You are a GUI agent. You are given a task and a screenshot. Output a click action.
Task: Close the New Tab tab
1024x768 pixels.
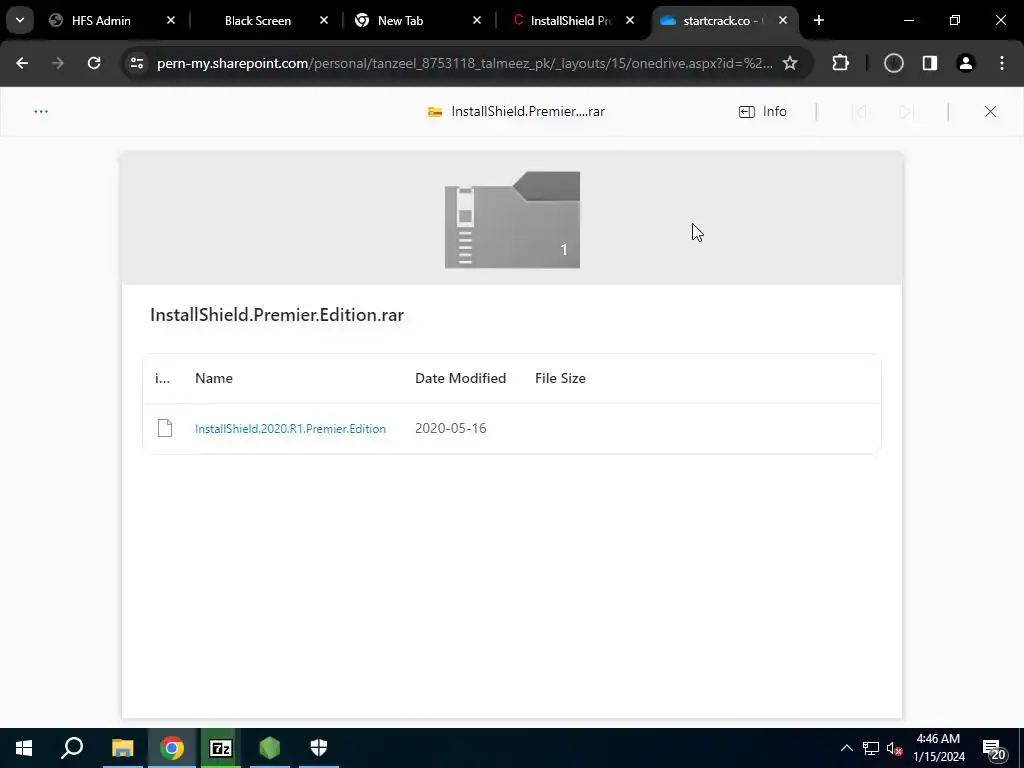(477, 21)
